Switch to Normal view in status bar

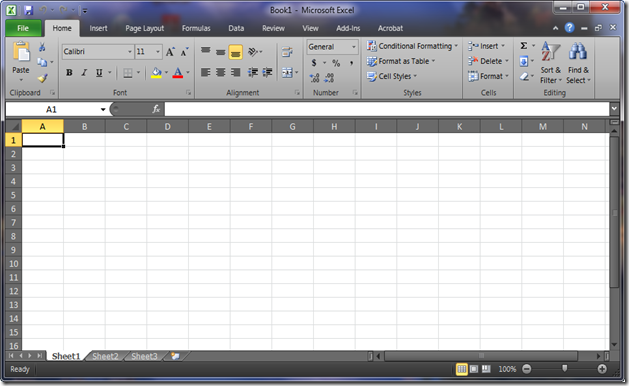[x=462, y=369]
